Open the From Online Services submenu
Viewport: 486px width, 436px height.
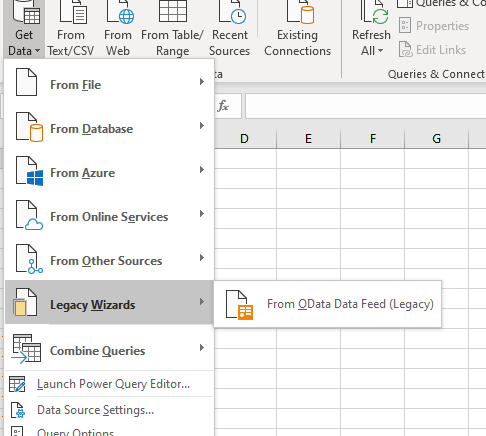(109, 214)
